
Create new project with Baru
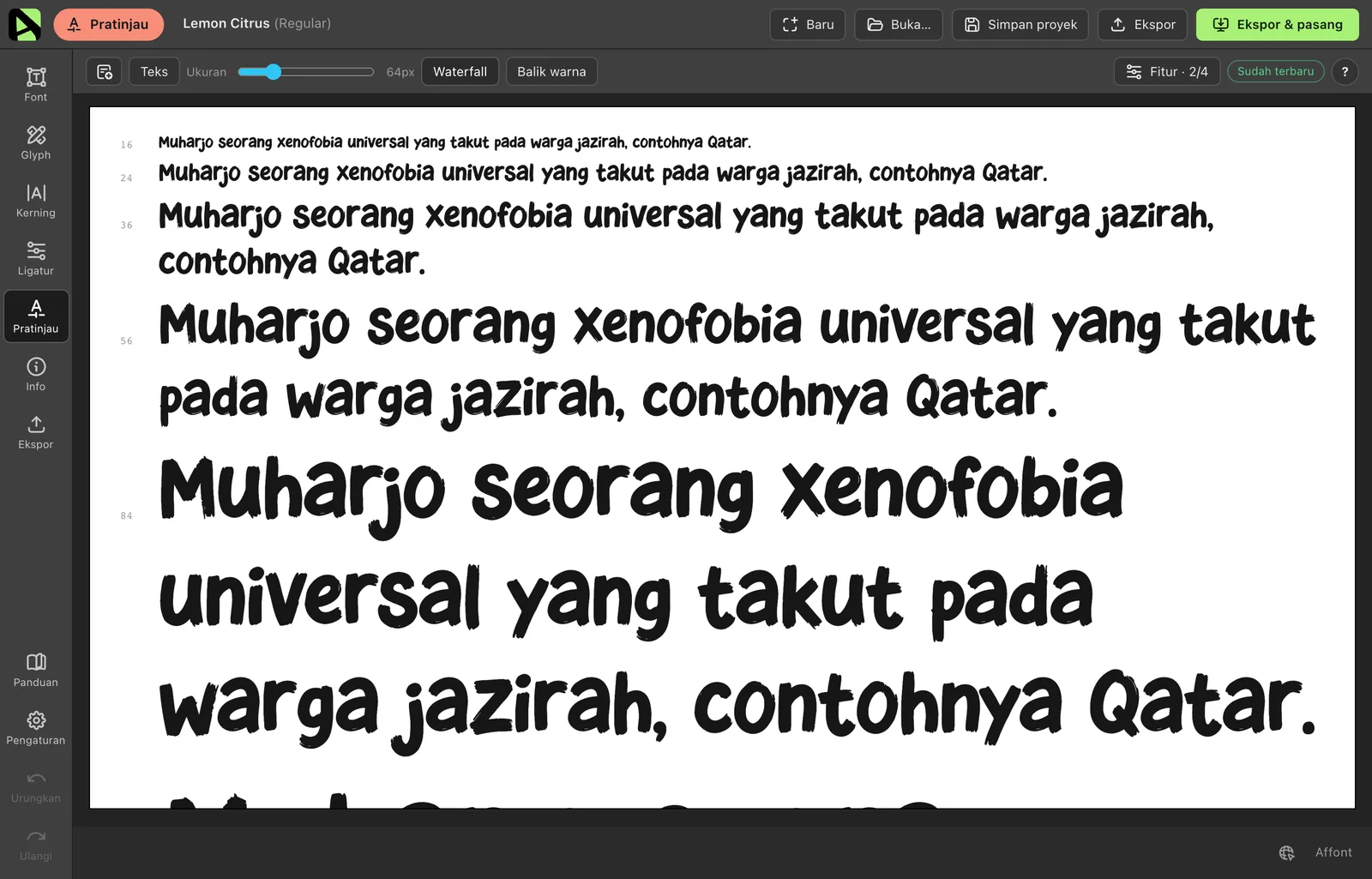point(808,25)
